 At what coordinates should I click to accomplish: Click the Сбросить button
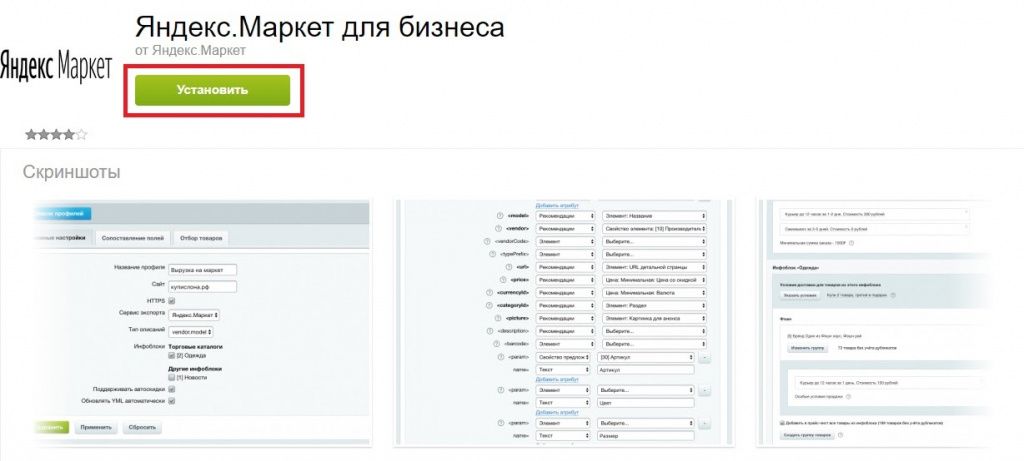pyautogui.click(x=142, y=428)
